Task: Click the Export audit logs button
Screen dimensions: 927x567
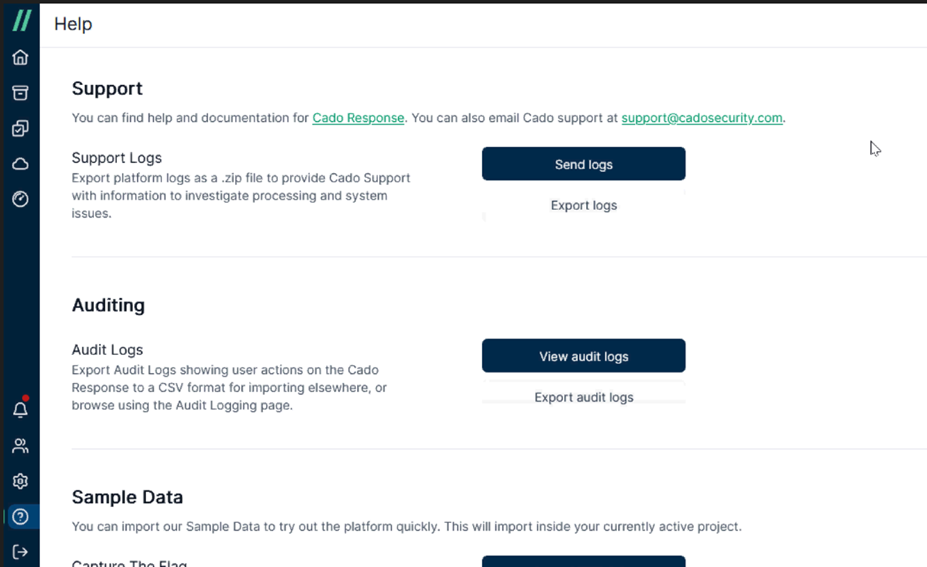Action: pyautogui.click(x=584, y=397)
